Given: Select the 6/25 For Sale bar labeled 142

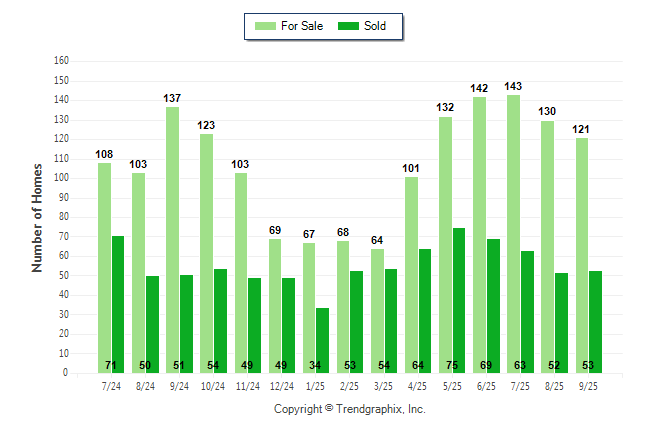Looking at the screenshot, I should 479,234.
